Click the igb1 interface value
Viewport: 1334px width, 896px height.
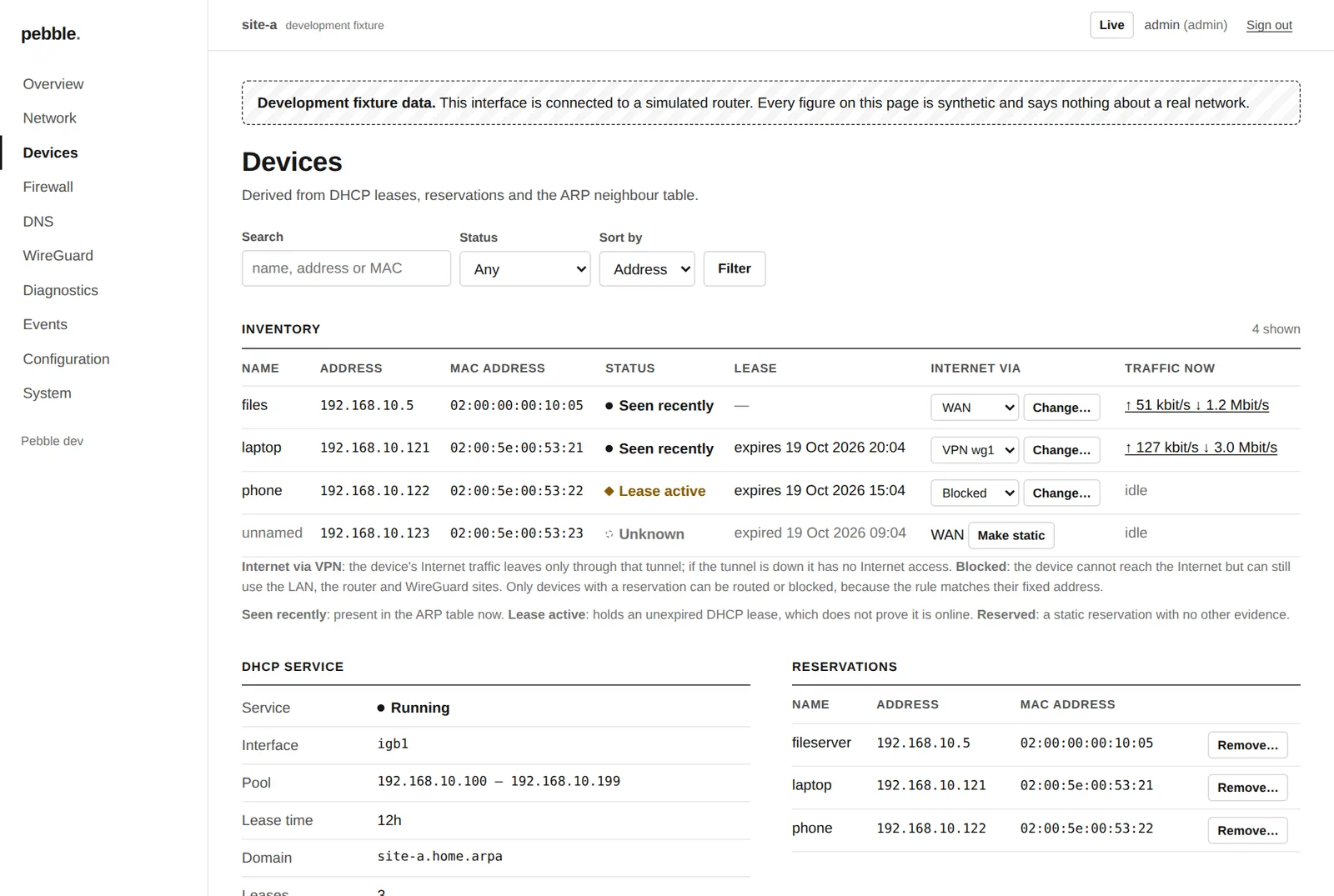tap(393, 743)
